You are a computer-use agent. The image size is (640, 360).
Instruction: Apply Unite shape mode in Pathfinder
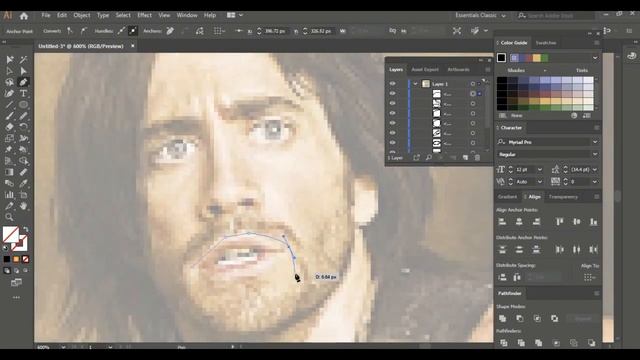[502, 318]
